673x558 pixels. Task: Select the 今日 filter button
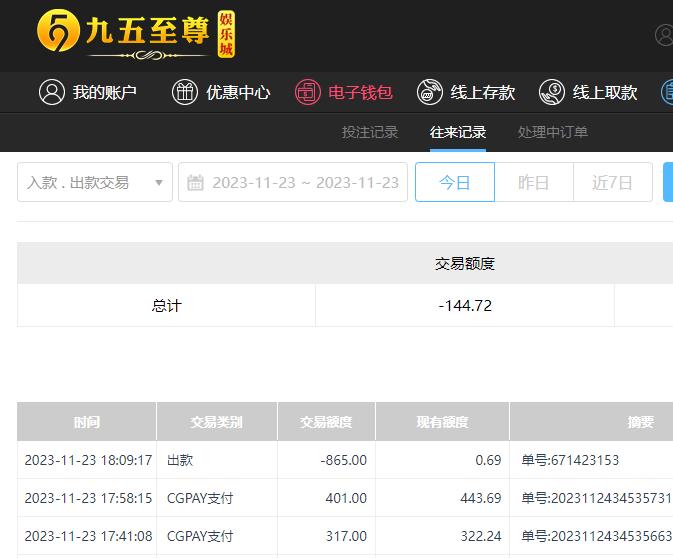tap(455, 182)
